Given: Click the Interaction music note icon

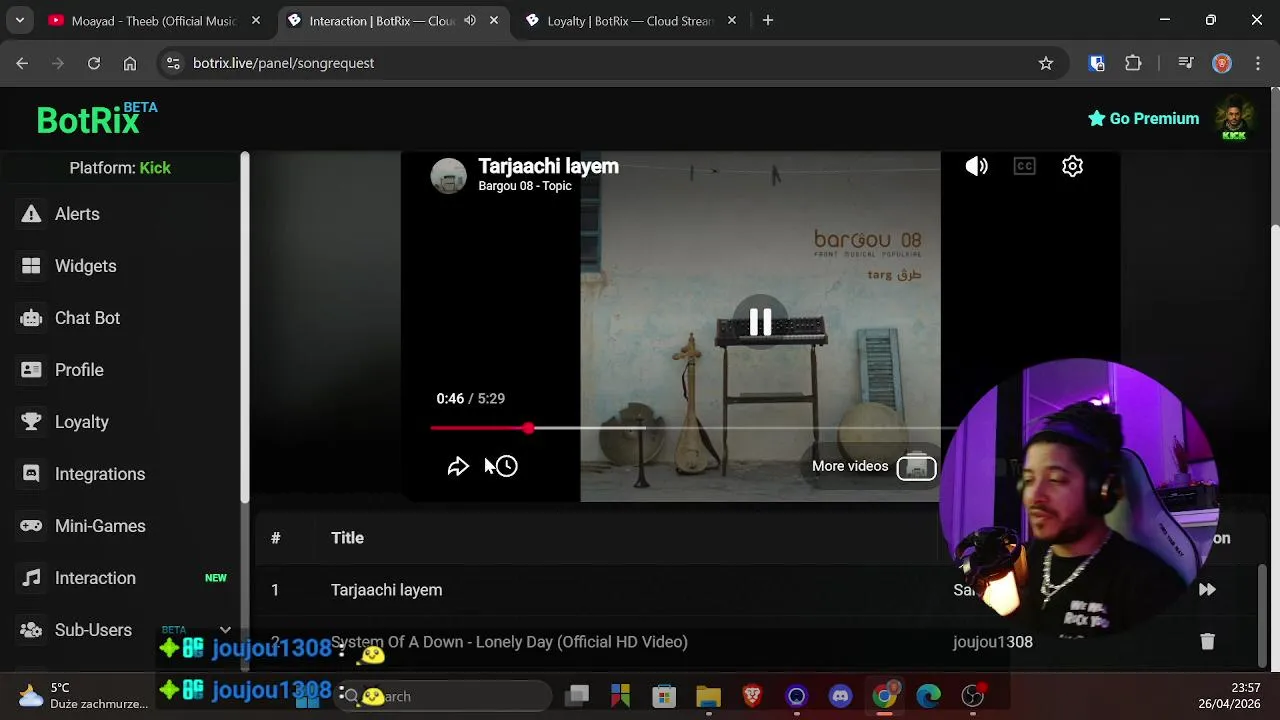Looking at the screenshot, I should (32, 578).
